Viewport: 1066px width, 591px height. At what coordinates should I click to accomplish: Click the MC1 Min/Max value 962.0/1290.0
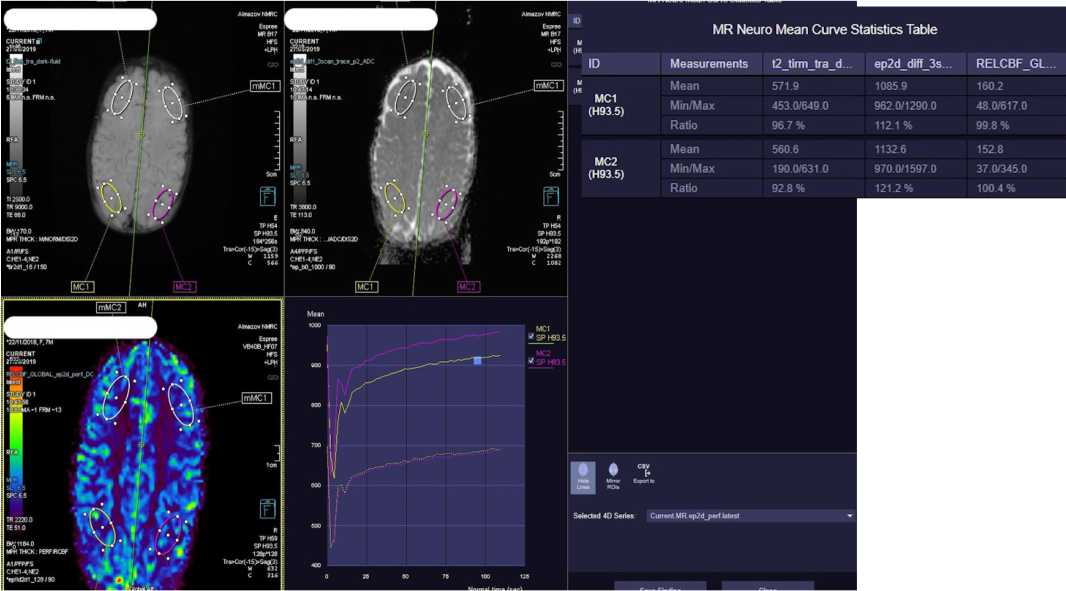[905, 106]
